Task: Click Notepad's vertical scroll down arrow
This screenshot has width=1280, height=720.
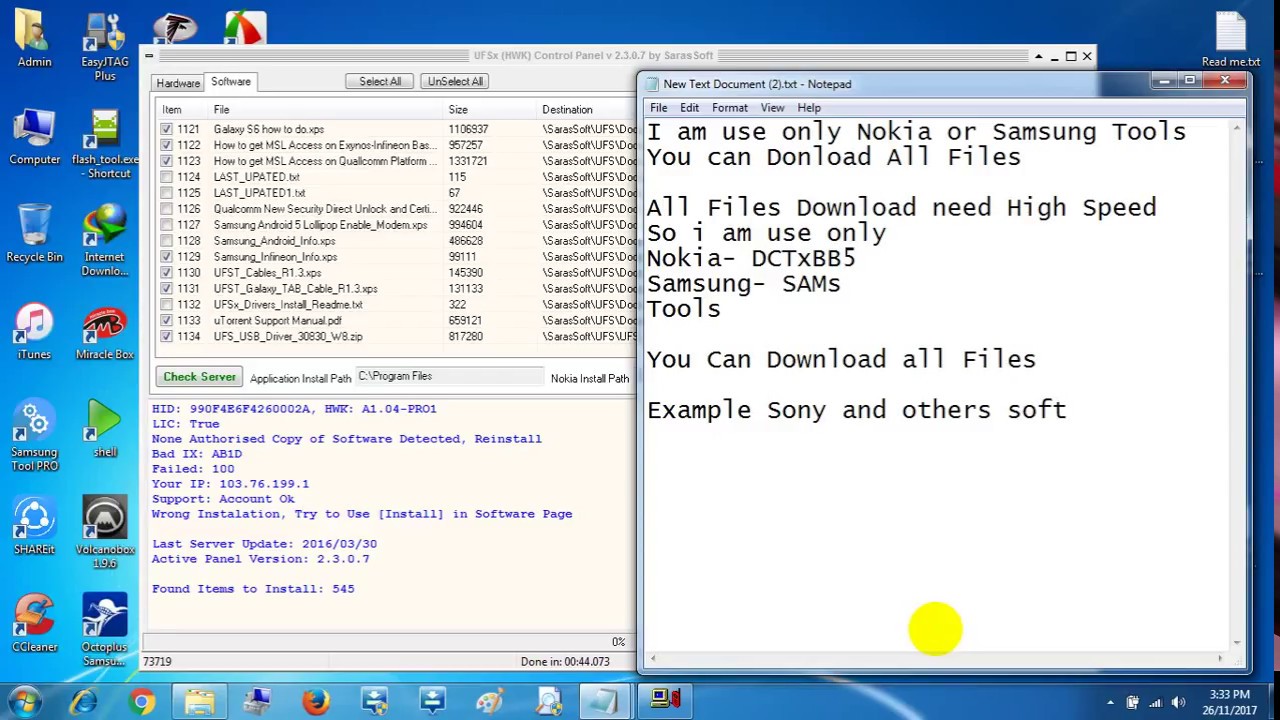Action: pos(1238,642)
